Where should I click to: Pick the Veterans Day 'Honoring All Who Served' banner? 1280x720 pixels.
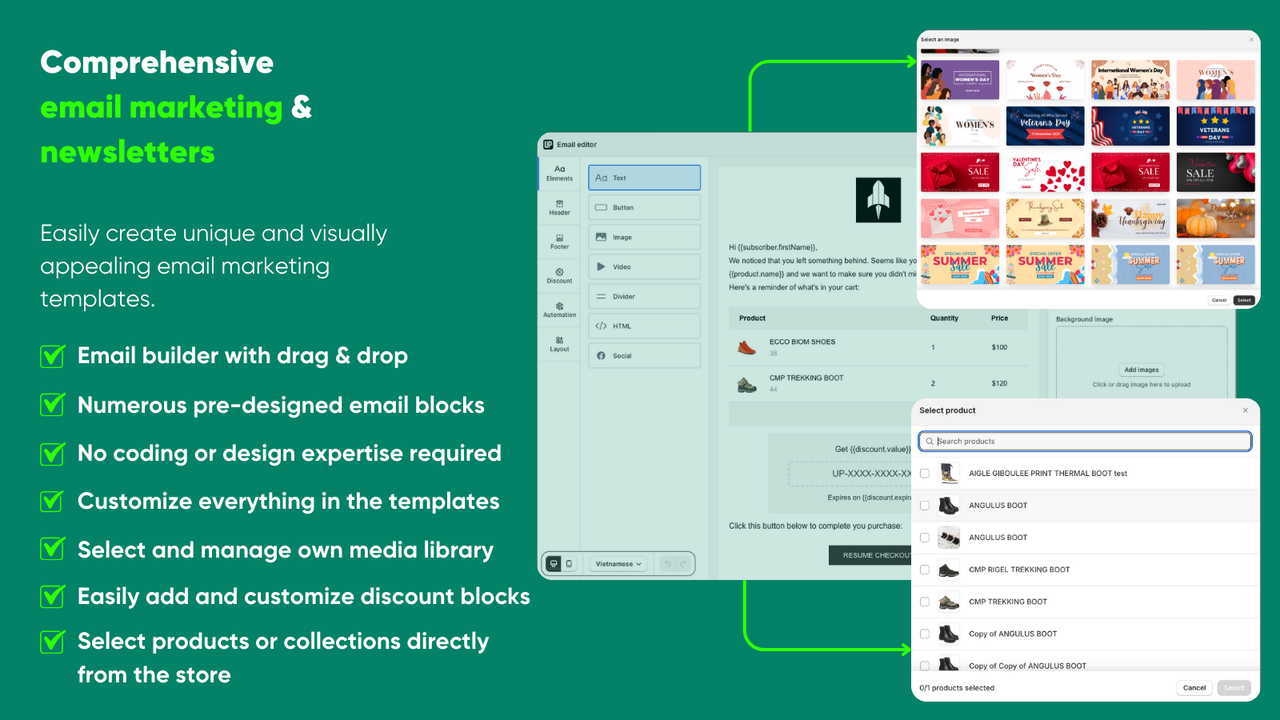tap(1045, 126)
